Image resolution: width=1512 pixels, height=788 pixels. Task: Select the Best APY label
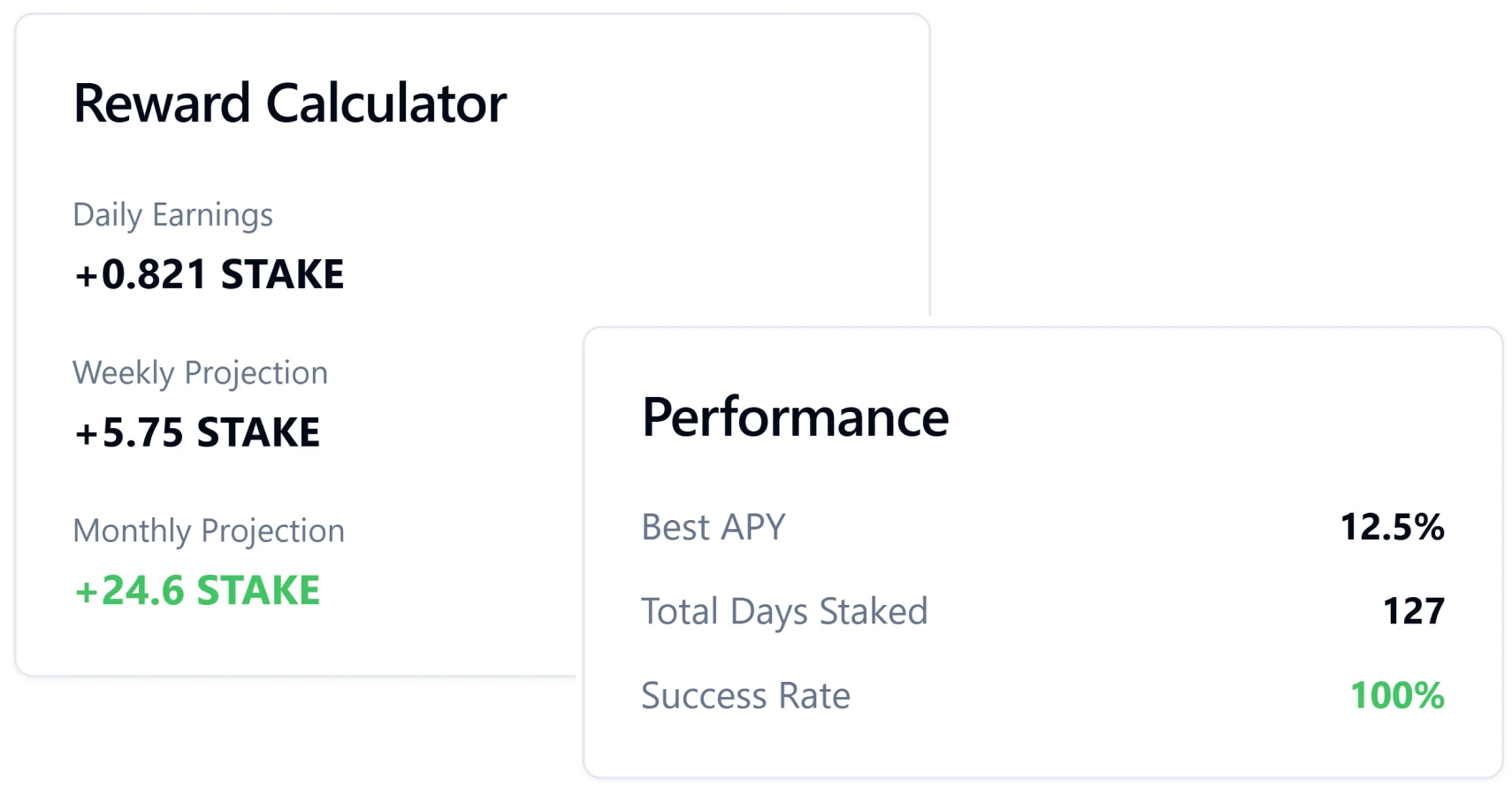coord(713,527)
